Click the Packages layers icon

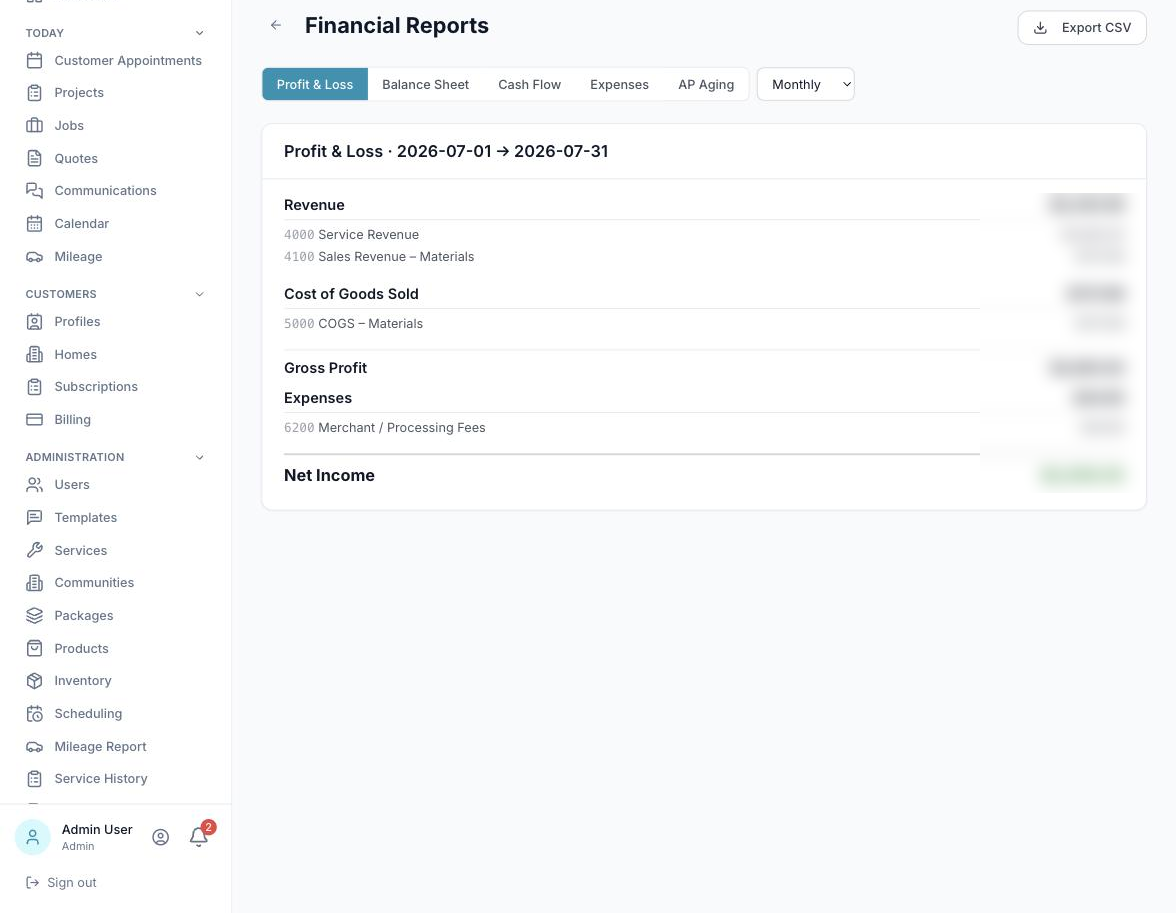(34, 615)
